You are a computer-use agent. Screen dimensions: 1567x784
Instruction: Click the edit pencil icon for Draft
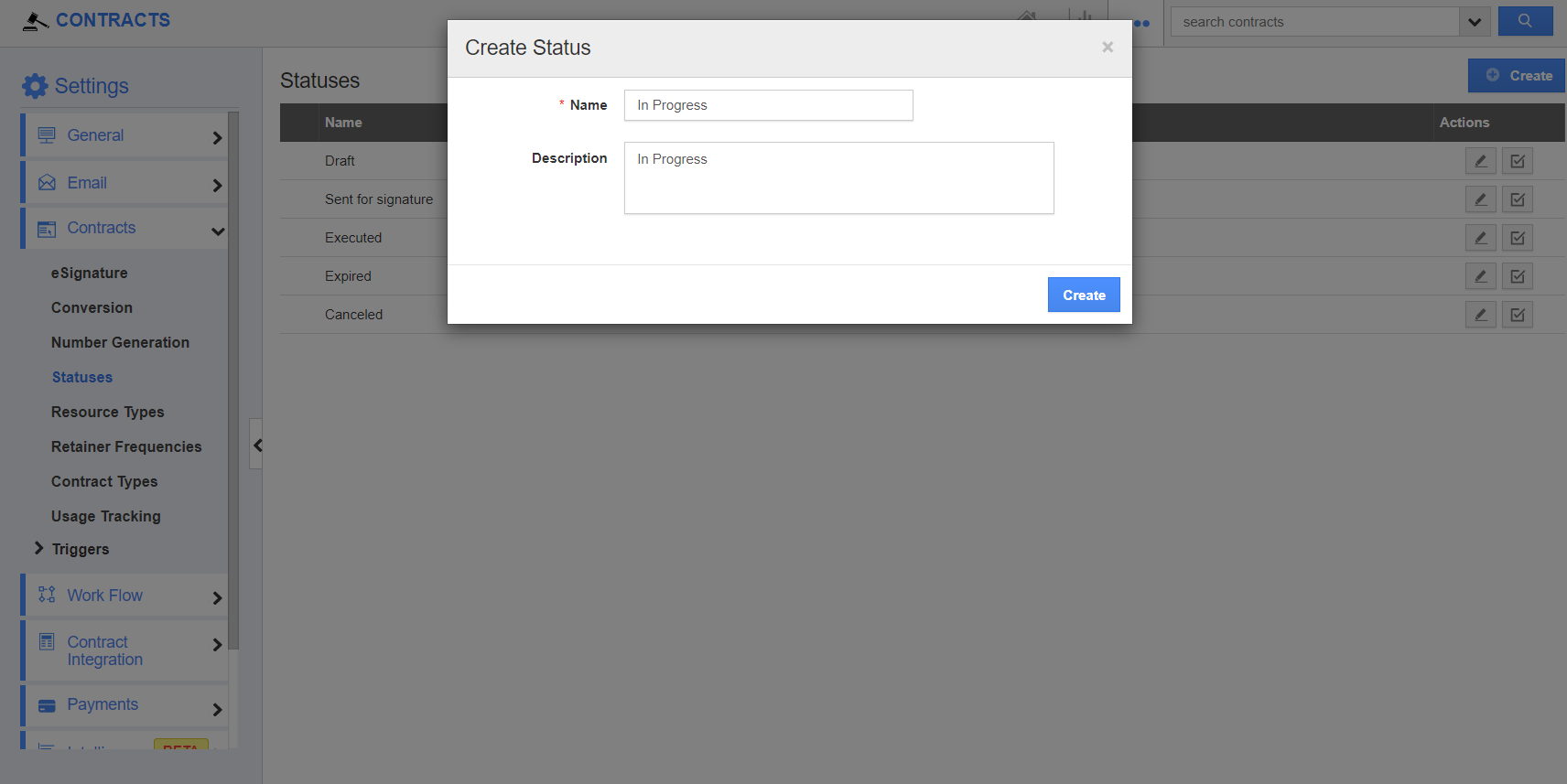coord(1480,161)
